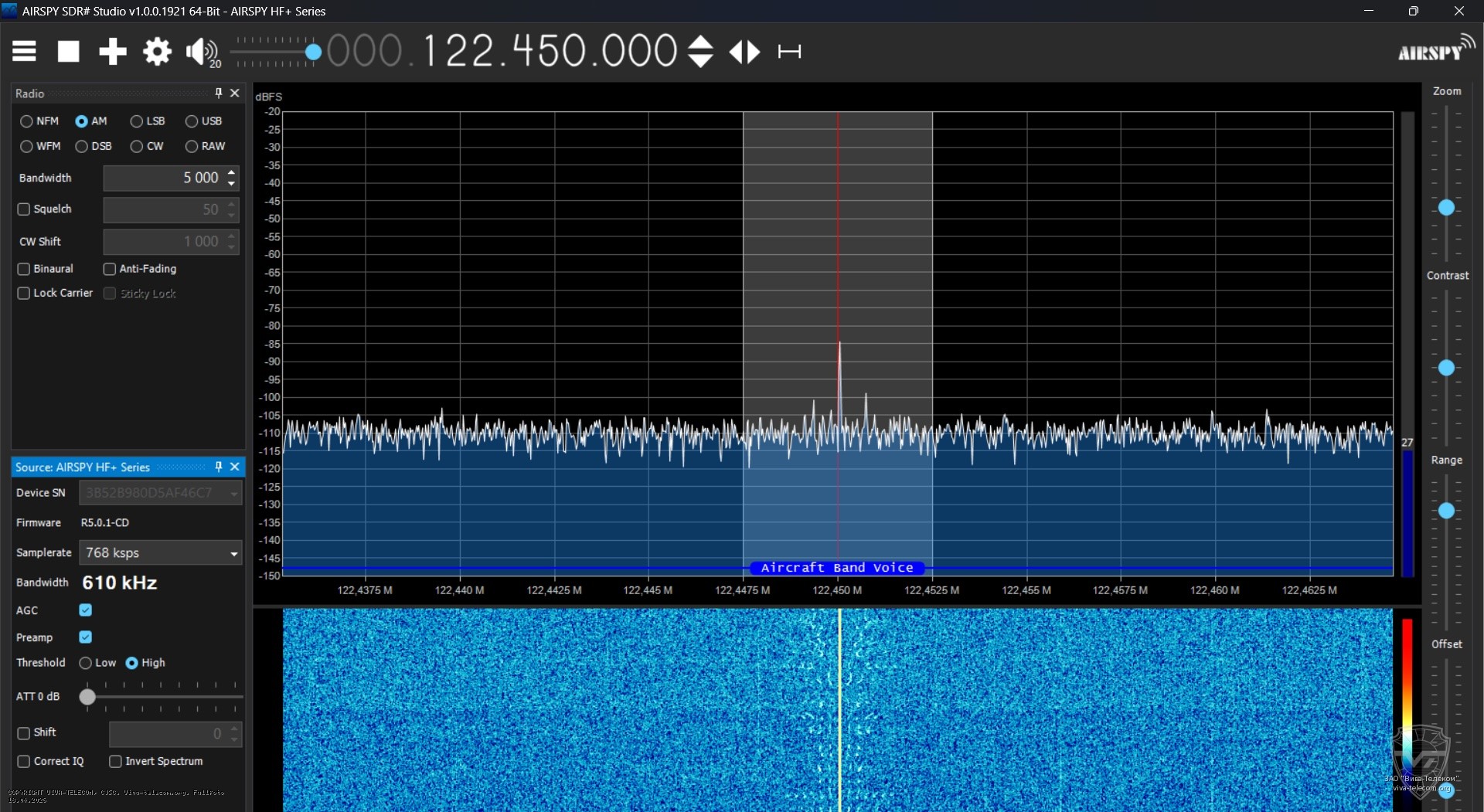Close the Radio panel

click(x=235, y=93)
